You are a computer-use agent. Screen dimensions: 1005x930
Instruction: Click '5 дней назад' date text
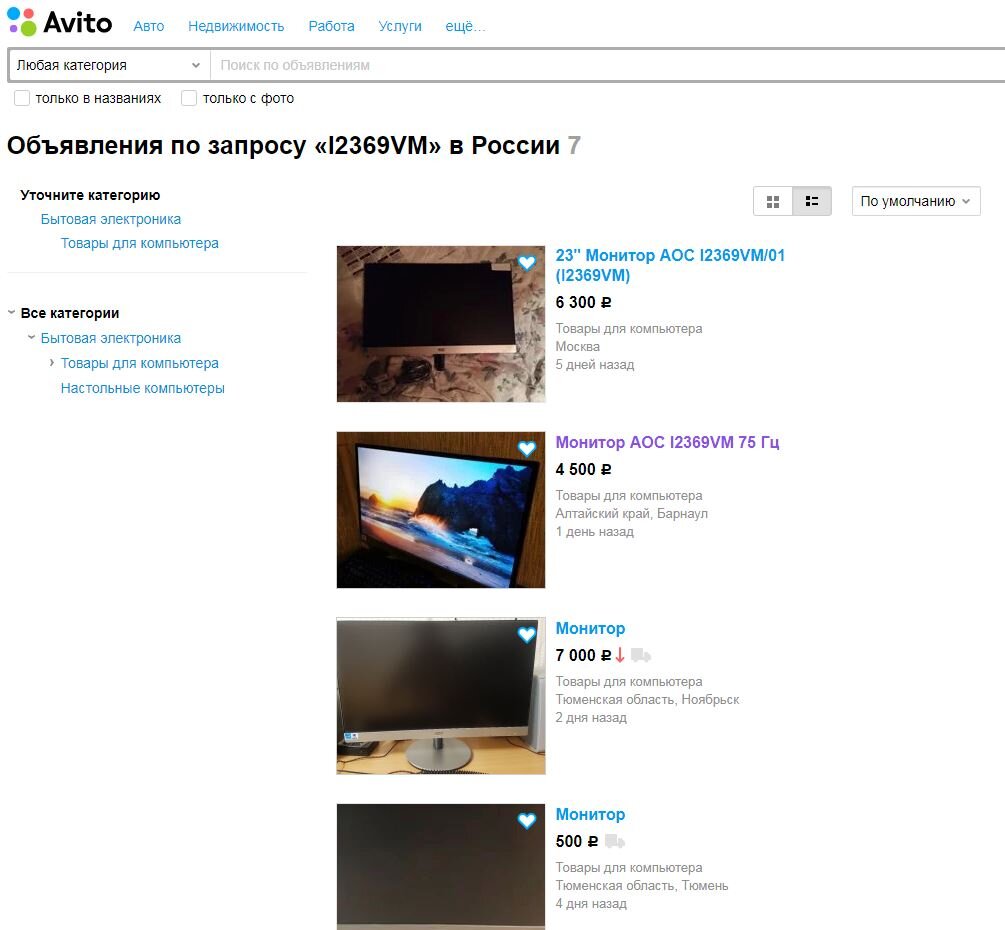[x=595, y=365]
